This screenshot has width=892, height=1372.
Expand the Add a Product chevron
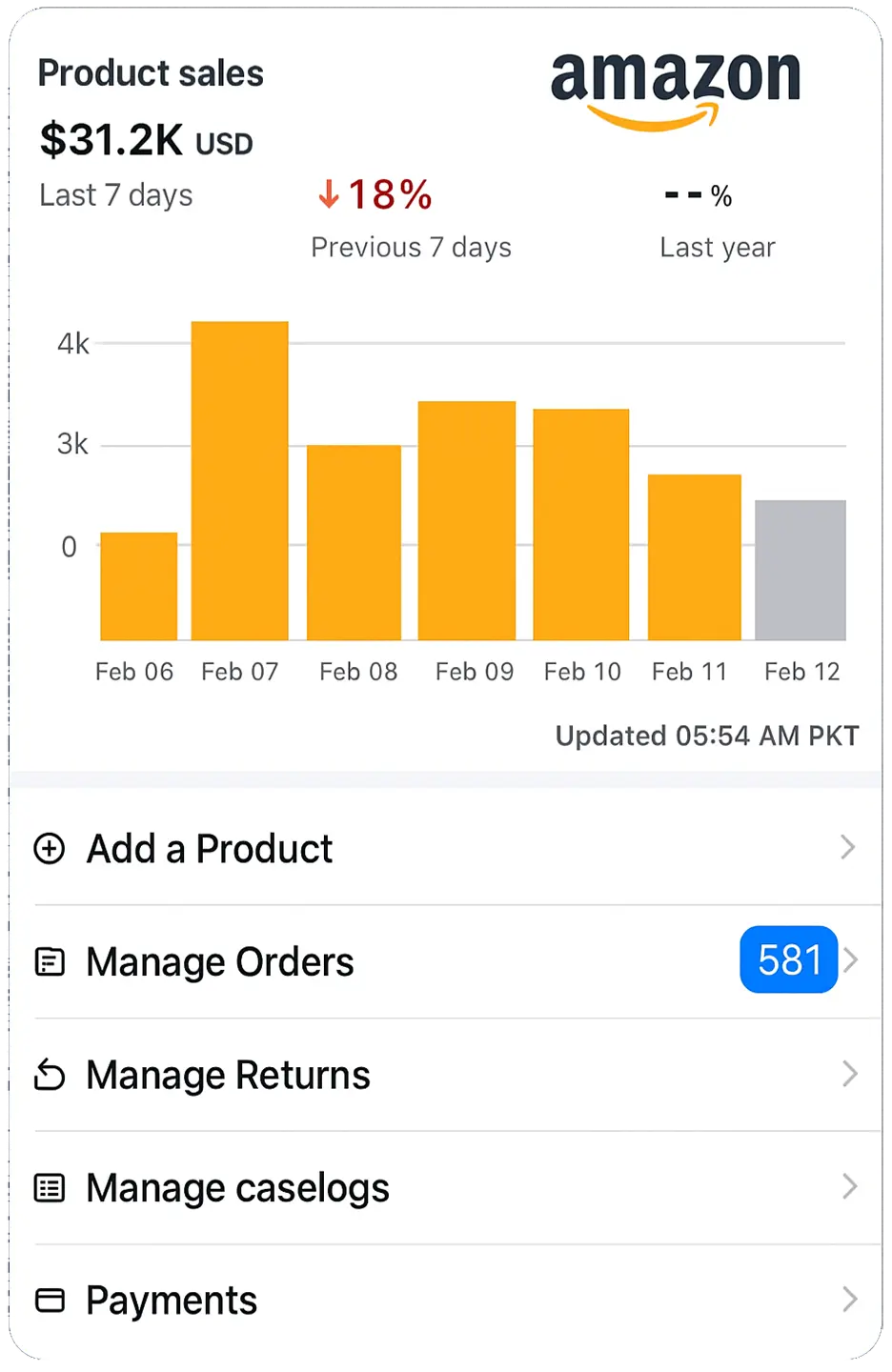pyautogui.click(x=847, y=847)
